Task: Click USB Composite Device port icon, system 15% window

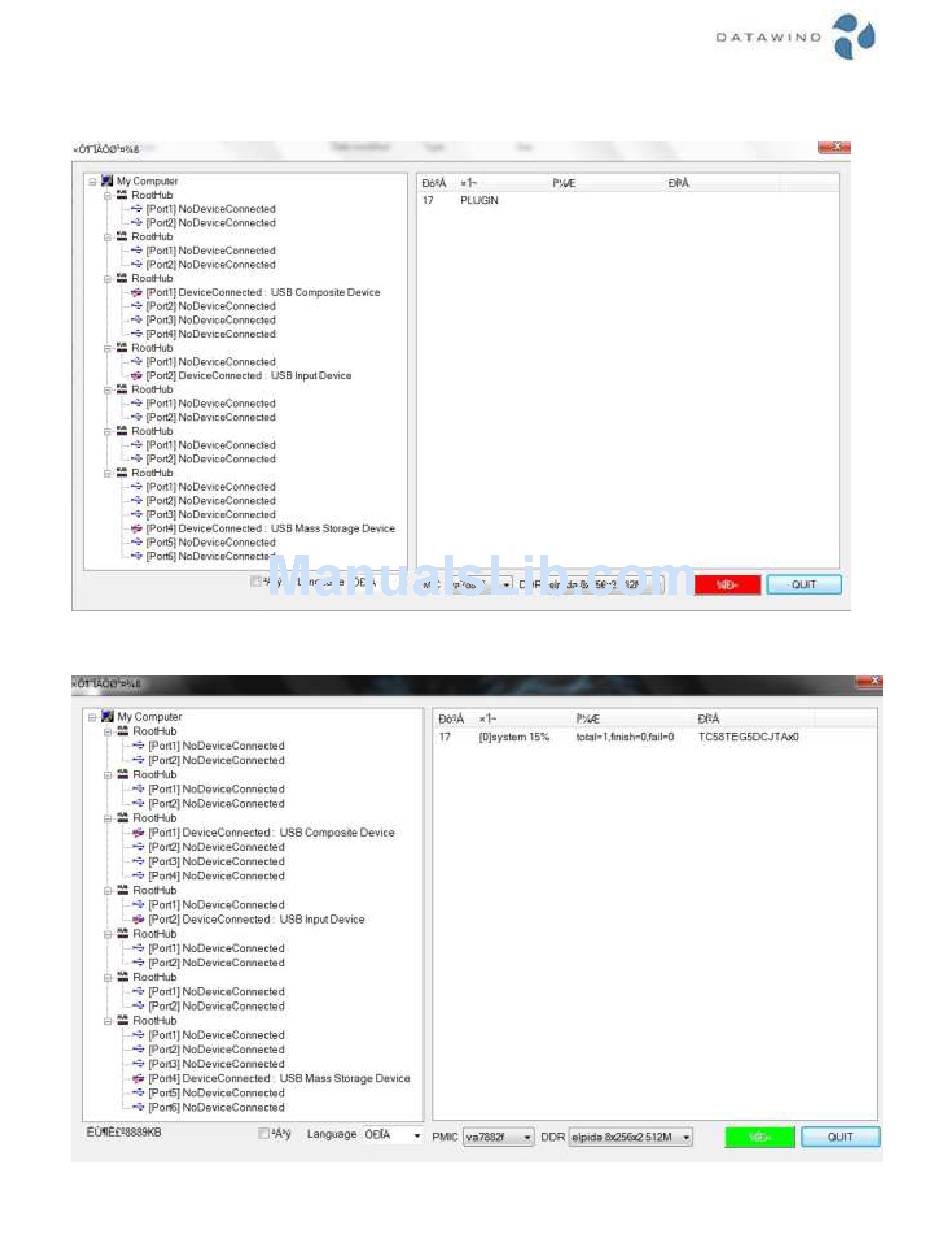Action: click(139, 833)
